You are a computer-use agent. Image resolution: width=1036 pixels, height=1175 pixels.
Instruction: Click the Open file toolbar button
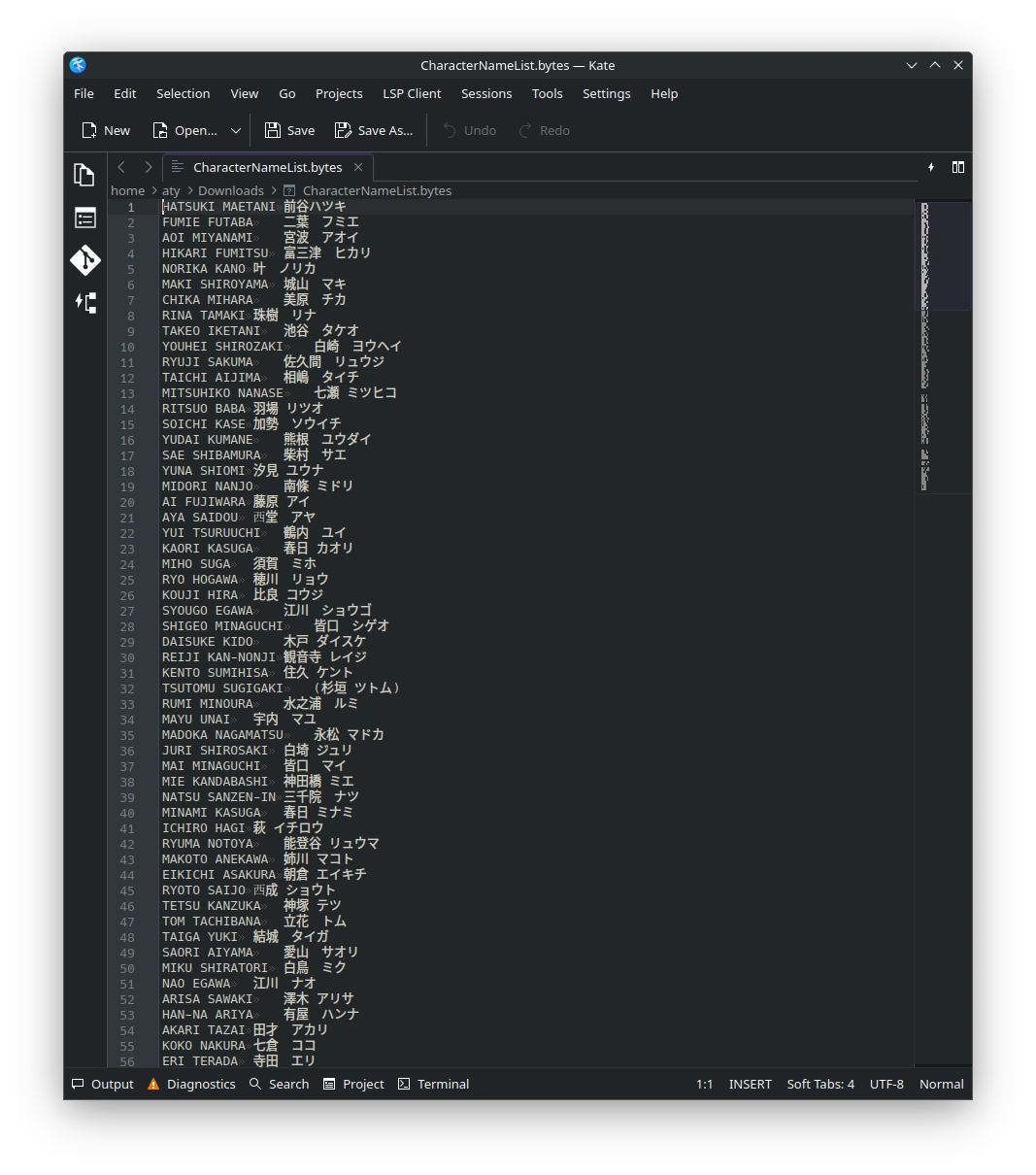[184, 130]
